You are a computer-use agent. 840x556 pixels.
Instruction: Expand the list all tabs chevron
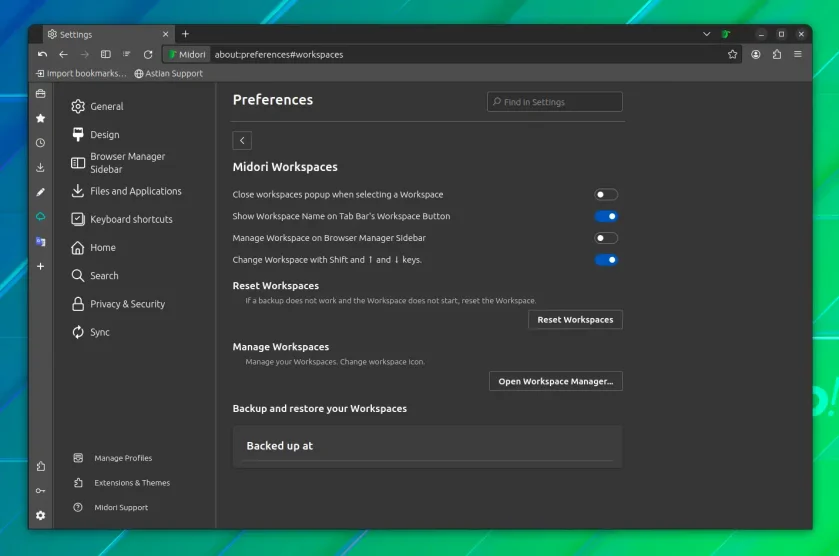(x=706, y=34)
